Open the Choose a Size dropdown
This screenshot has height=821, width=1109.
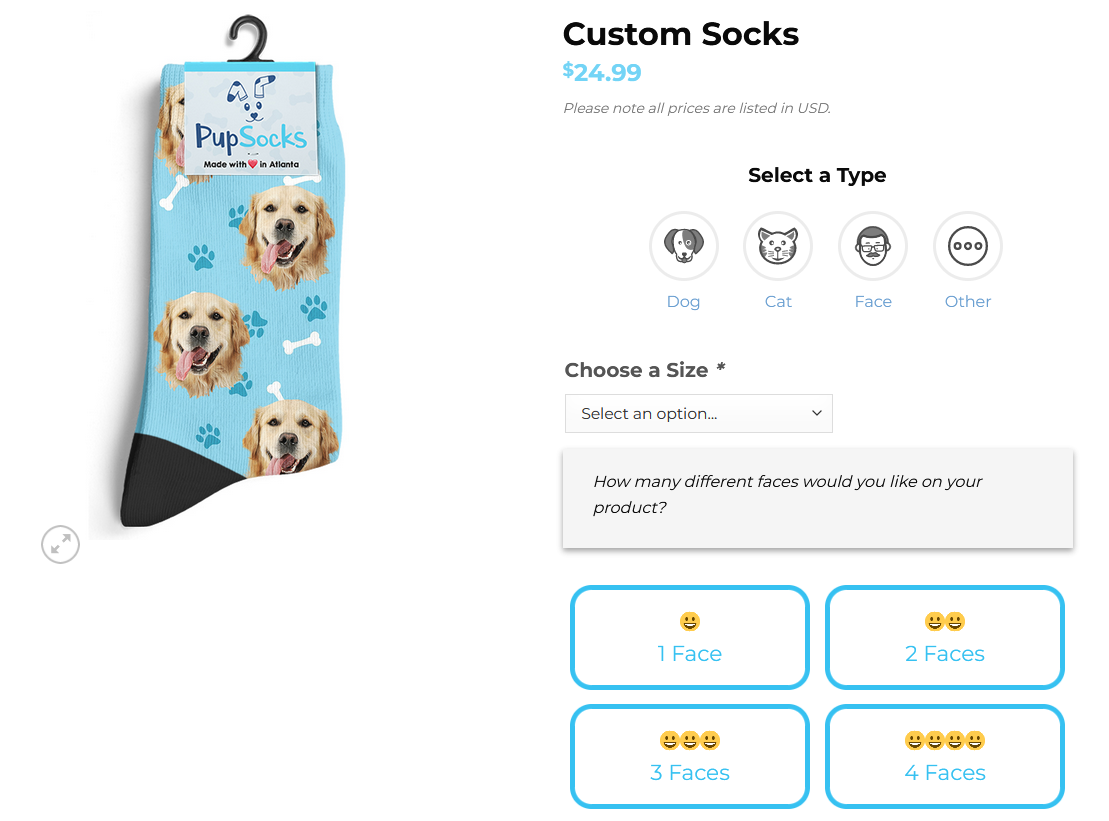pyautogui.click(x=699, y=414)
